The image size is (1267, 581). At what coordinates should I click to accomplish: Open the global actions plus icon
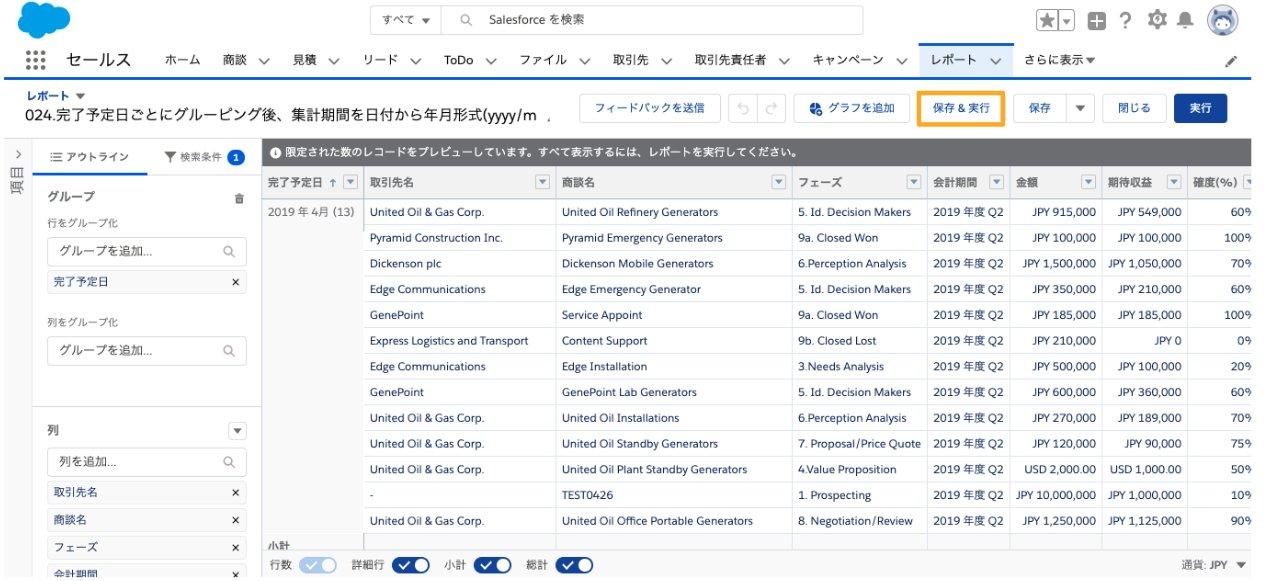click(x=1097, y=21)
